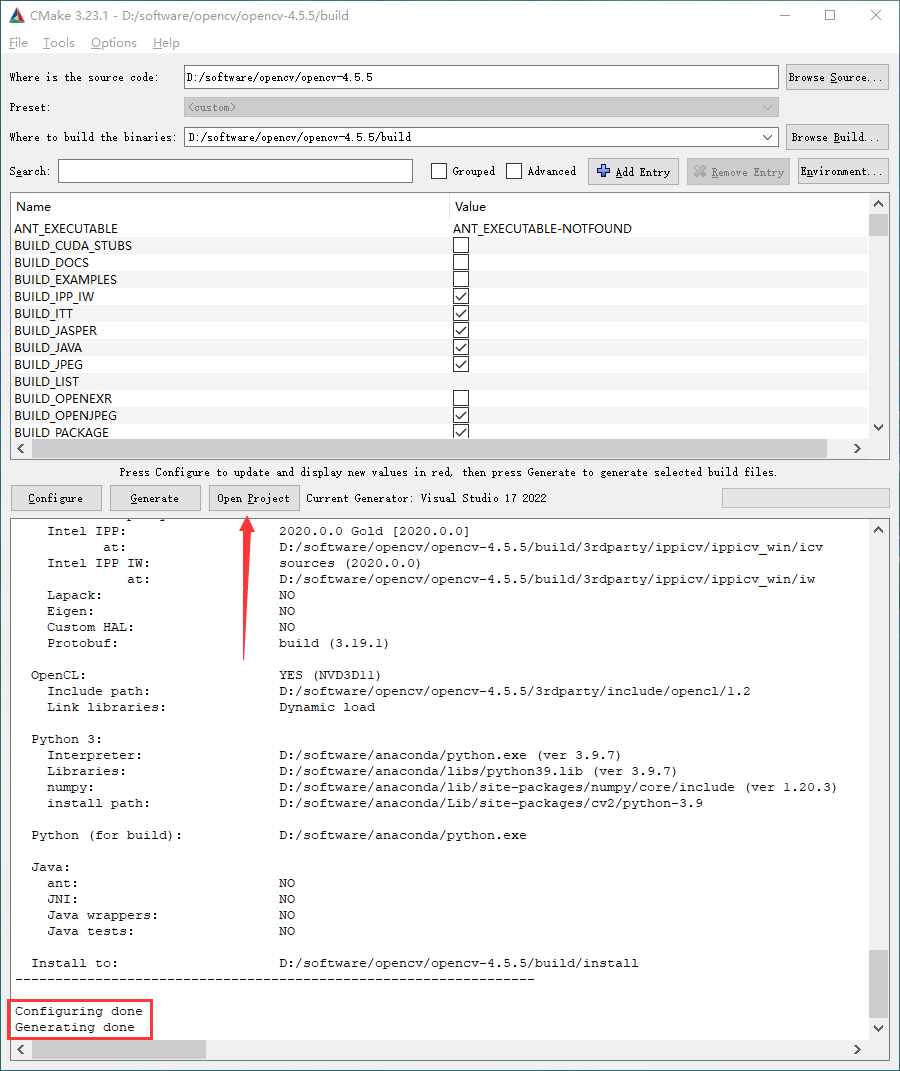Uncheck BUILD_OPENJPEG option

pyautogui.click(x=461, y=415)
